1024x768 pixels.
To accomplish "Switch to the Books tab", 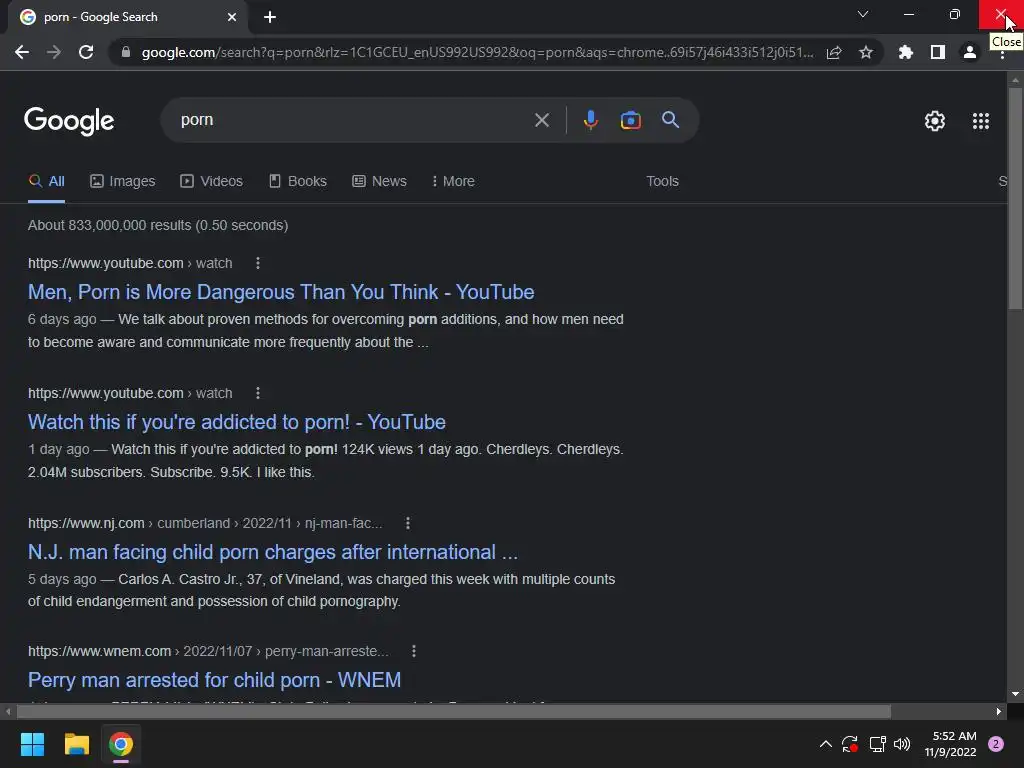I will [x=298, y=181].
